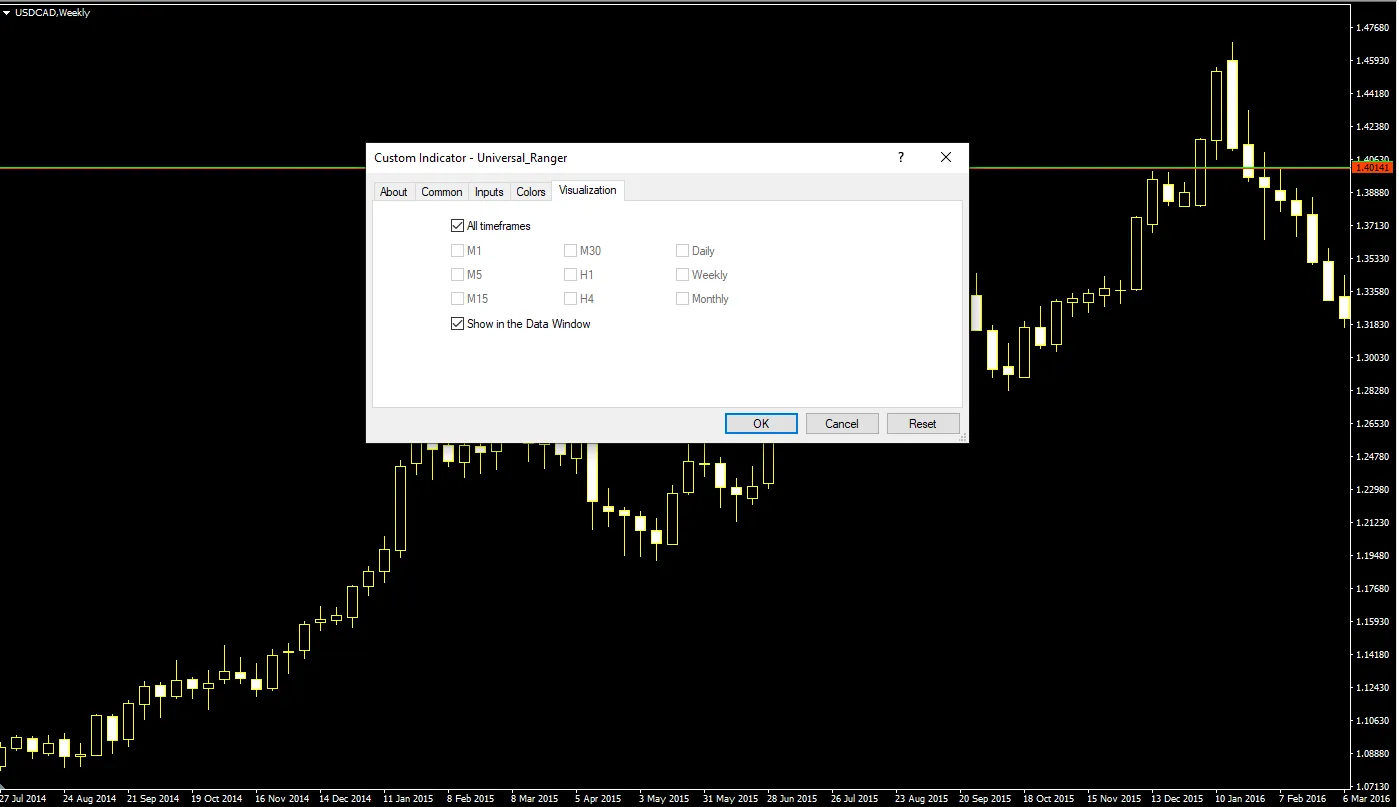The height and width of the screenshot is (807, 1399).
Task: Tick the M1 timeframe checkbox
Action: tap(458, 251)
